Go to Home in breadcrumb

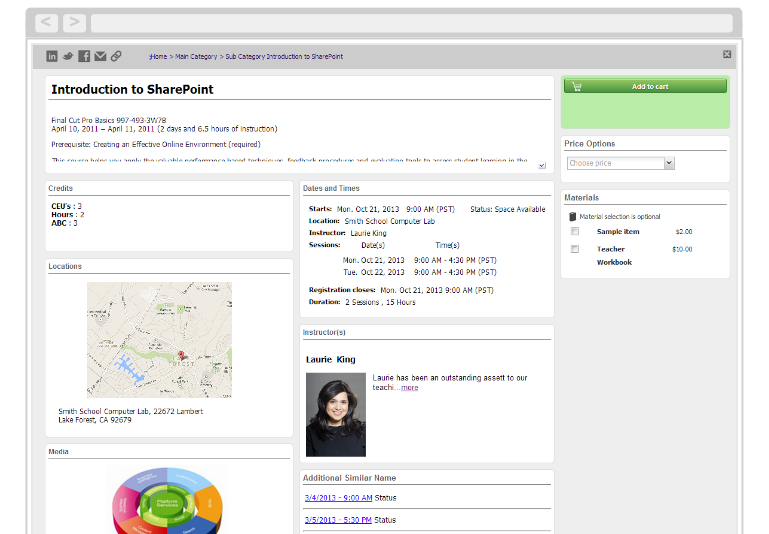tap(158, 56)
